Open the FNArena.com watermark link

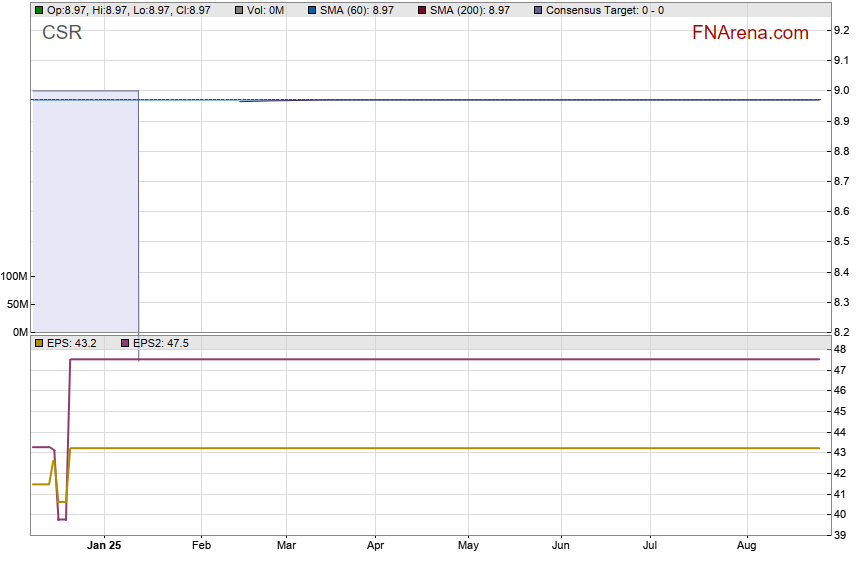pos(749,33)
